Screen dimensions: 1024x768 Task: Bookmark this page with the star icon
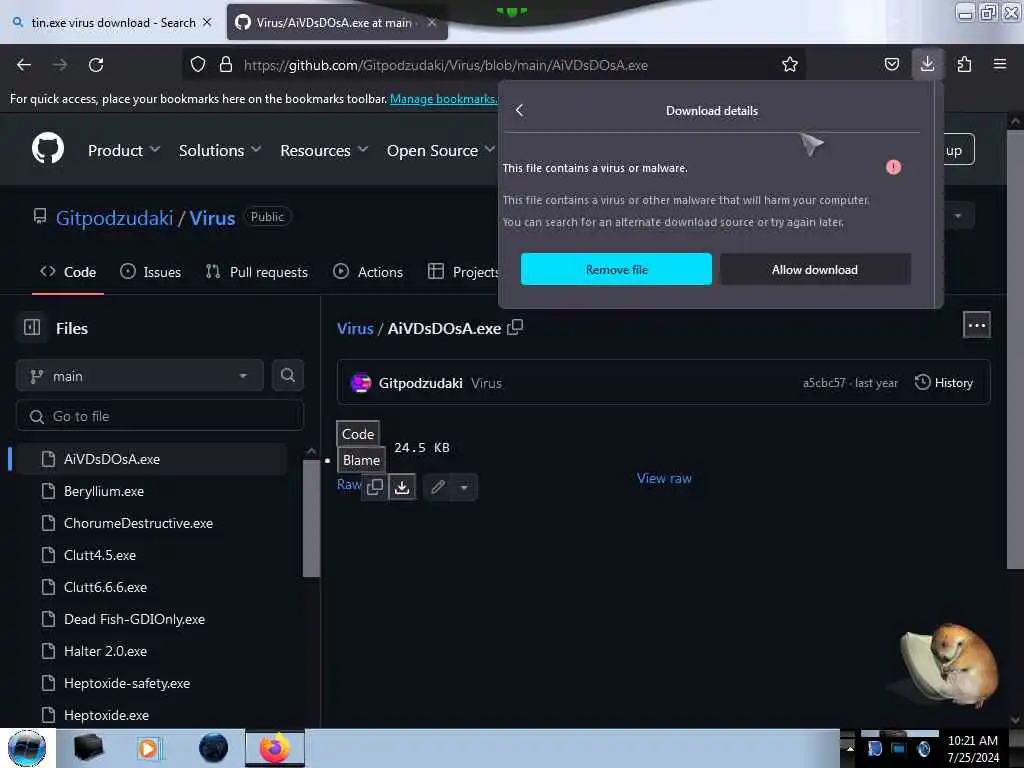click(x=790, y=65)
